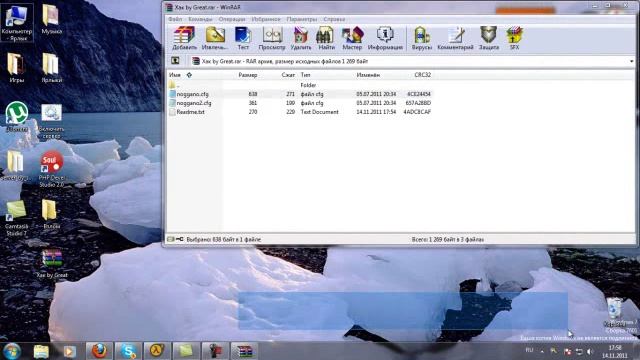Show archive Информация (Info)
This screenshot has width=640, height=360.
point(385,38)
